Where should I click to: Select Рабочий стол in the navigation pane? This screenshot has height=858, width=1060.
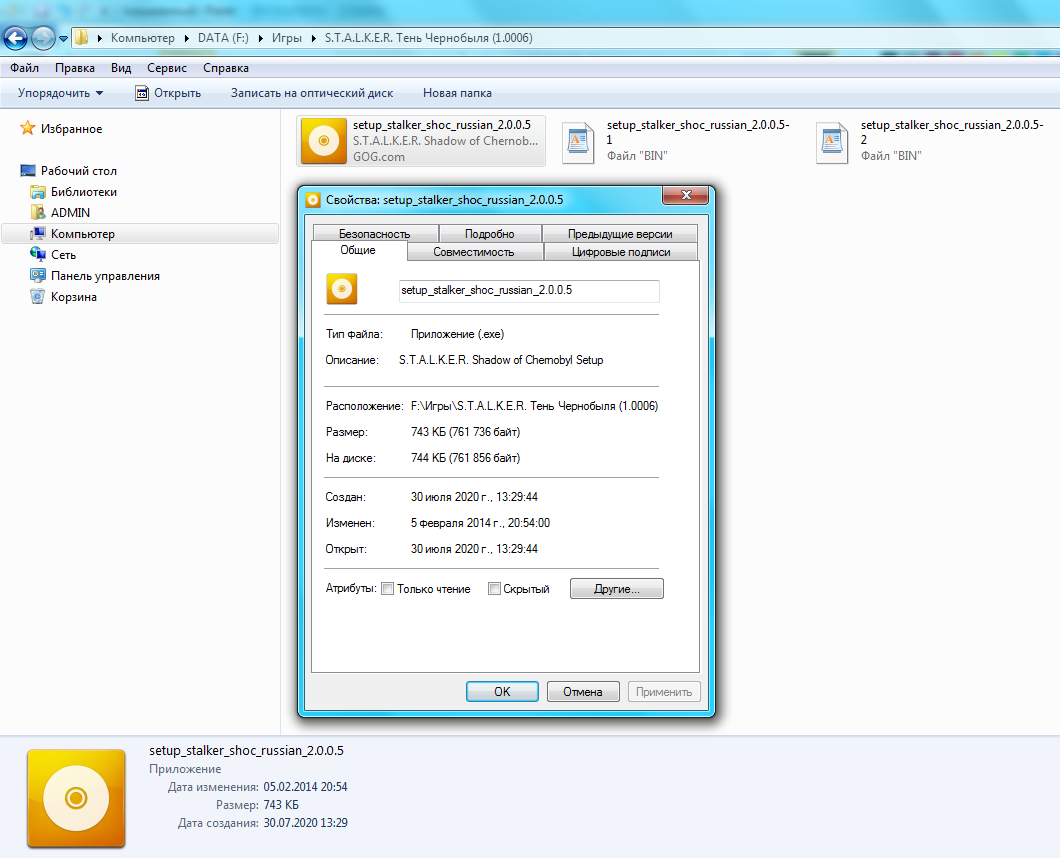pos(78,170)
